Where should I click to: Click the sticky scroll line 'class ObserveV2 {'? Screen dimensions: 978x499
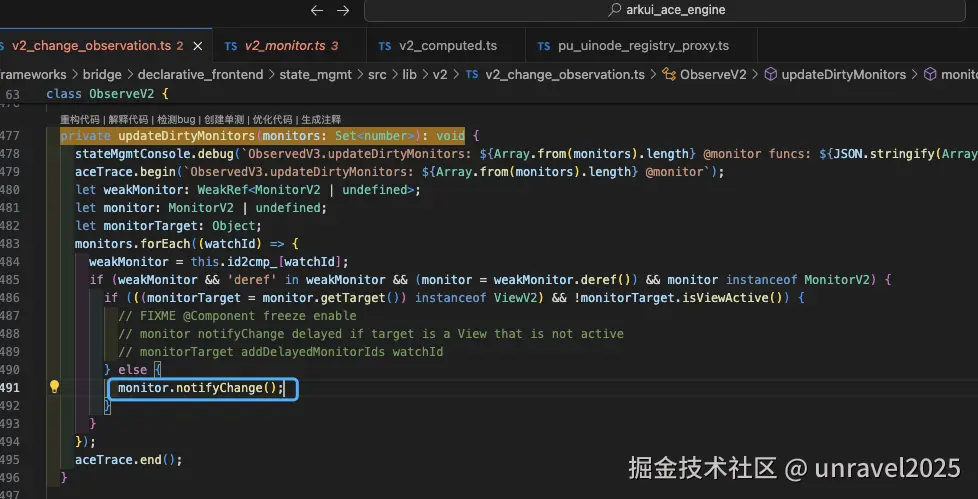[x=107, y=95]
